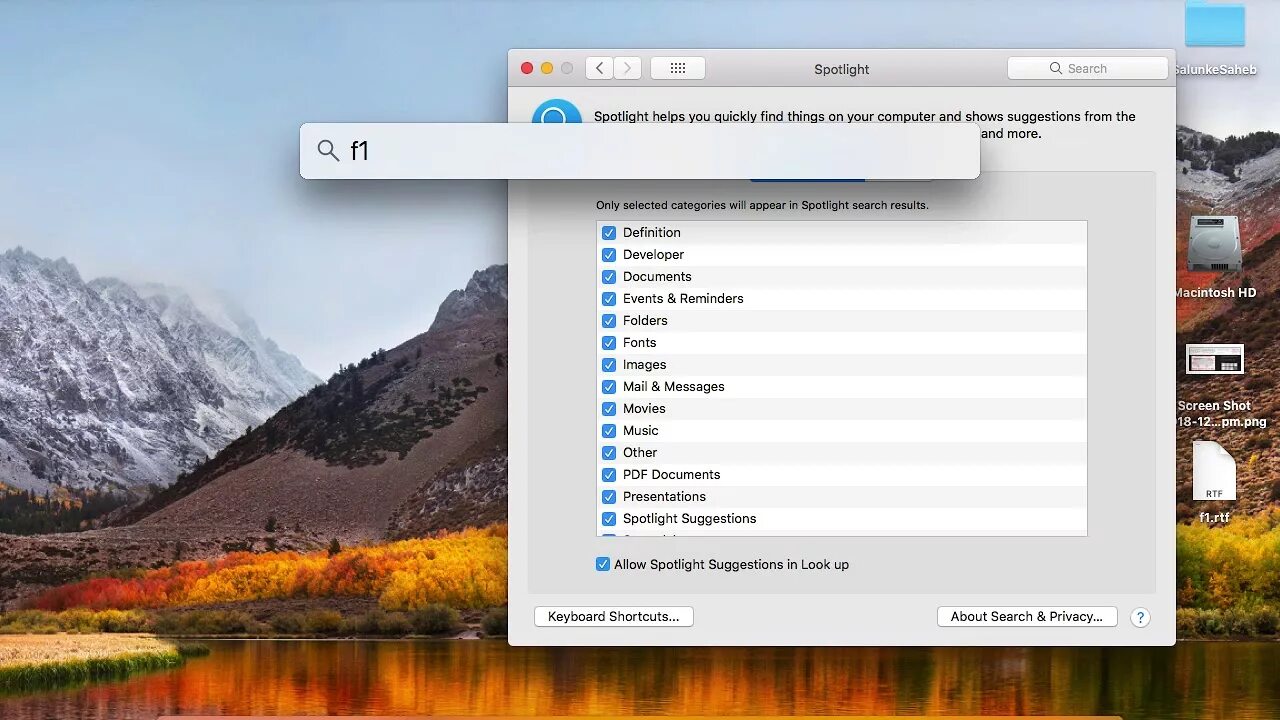Screen dimensions: 1280x720
Task: Click the preferences Search field
Action: point(1088,68)
